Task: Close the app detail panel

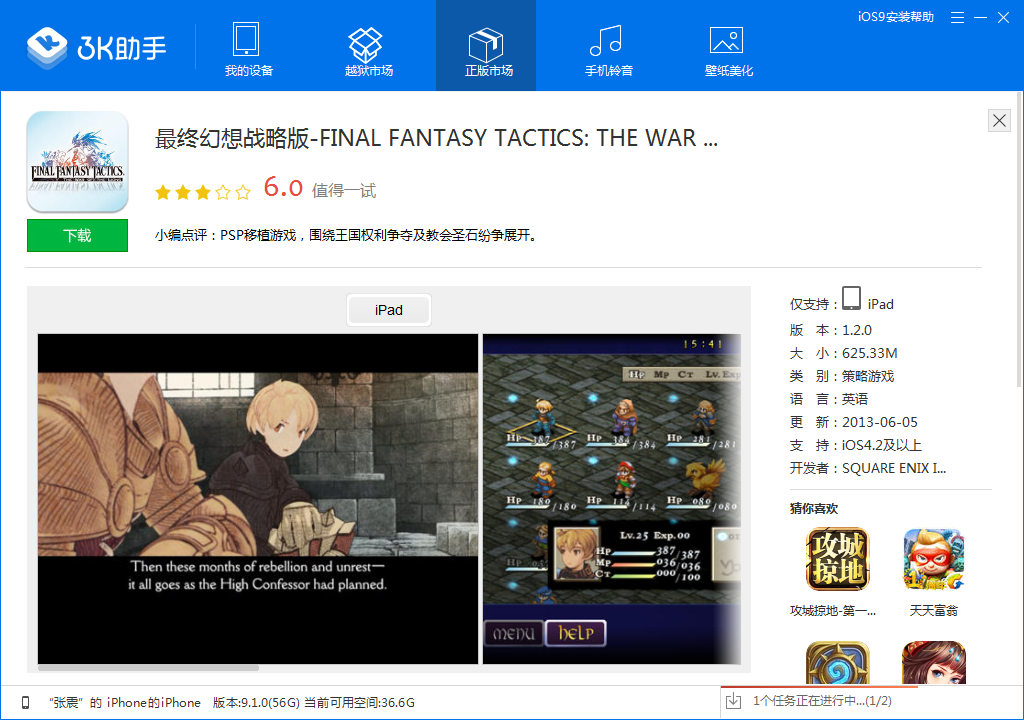Action: [999, 120]
